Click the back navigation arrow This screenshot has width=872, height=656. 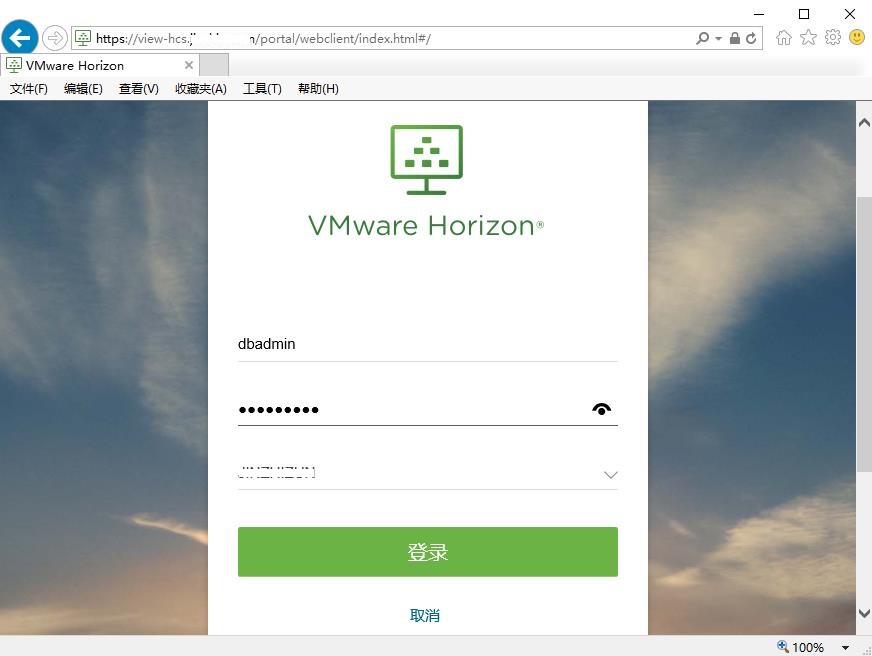pyautogui.click(x=19, y=37)
